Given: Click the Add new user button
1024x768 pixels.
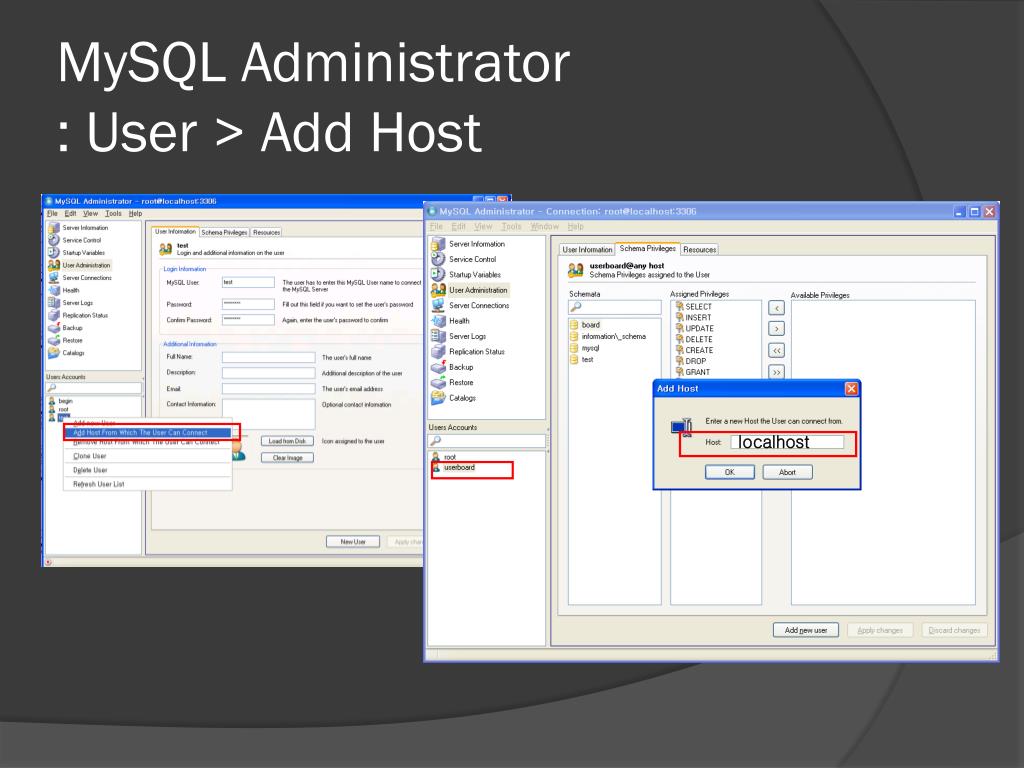Looking at the screenshot, I should click(805, 630).
